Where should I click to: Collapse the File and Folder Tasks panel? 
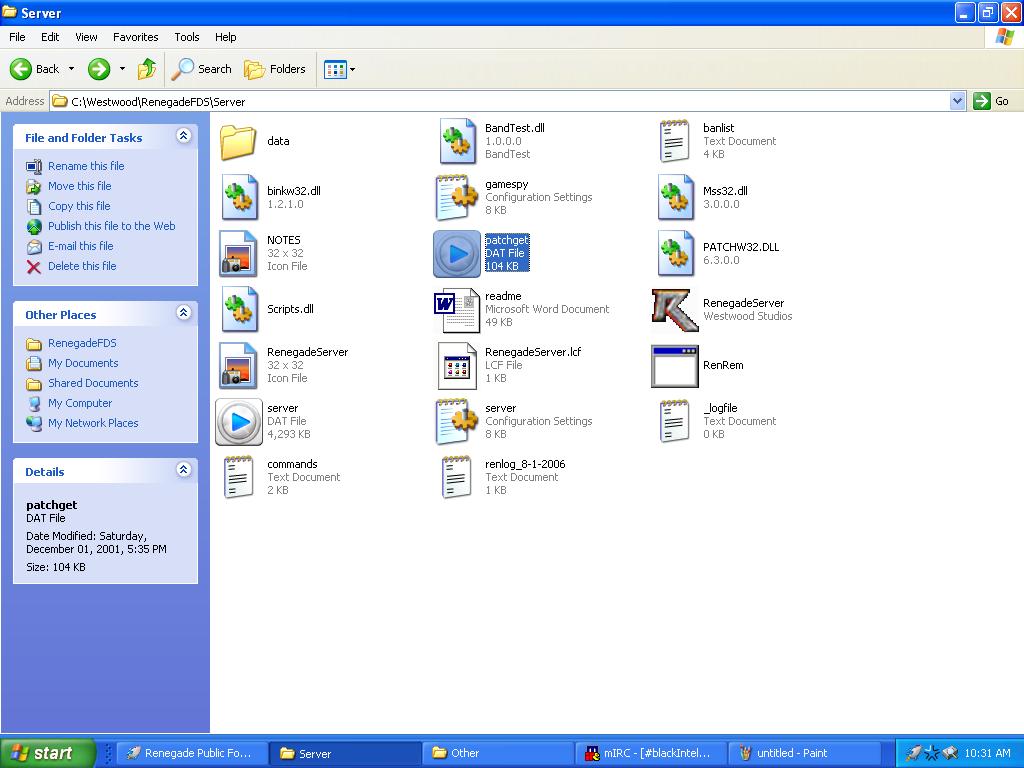click(183, 136)
